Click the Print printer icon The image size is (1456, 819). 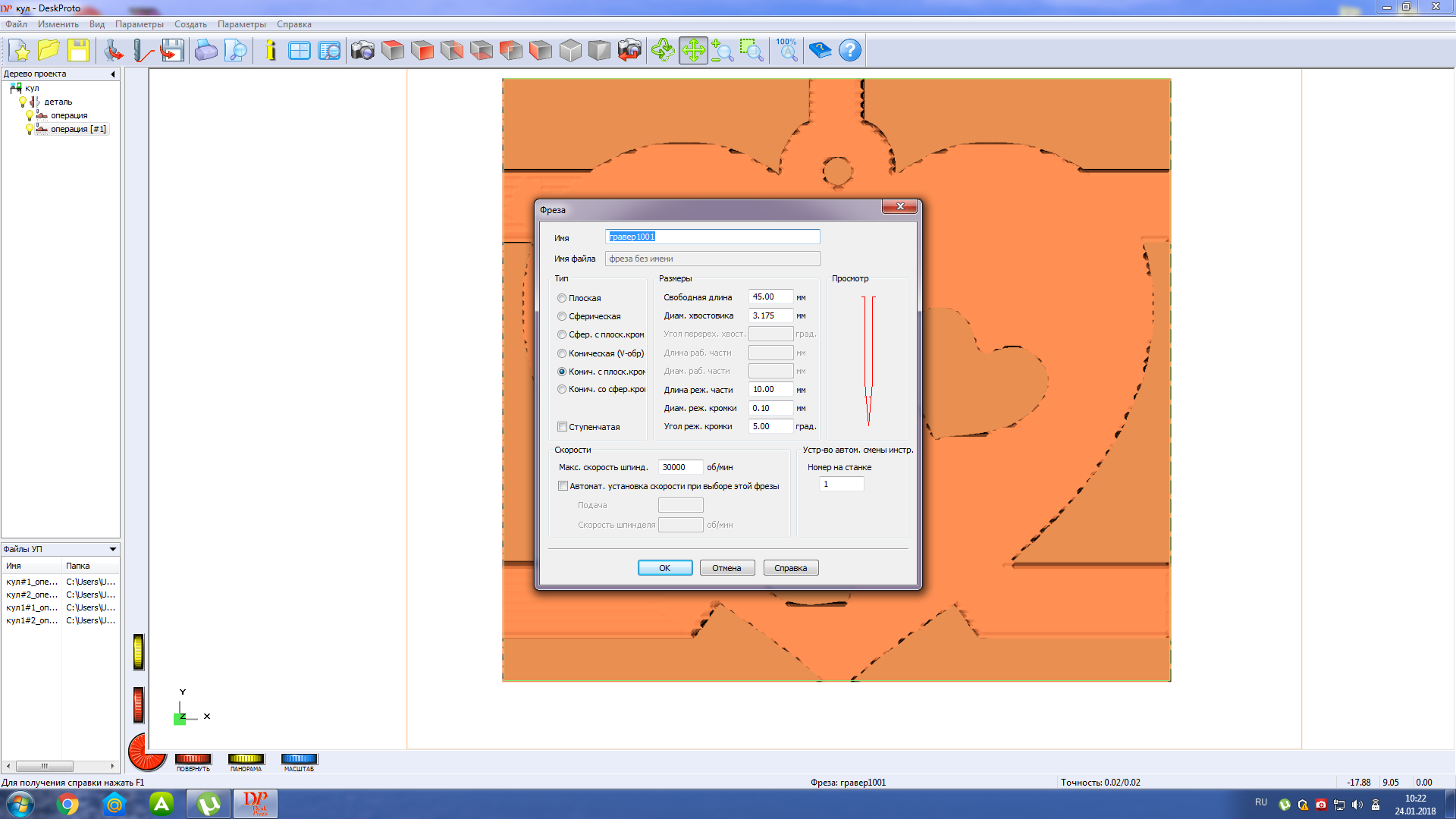pos(206,51)
